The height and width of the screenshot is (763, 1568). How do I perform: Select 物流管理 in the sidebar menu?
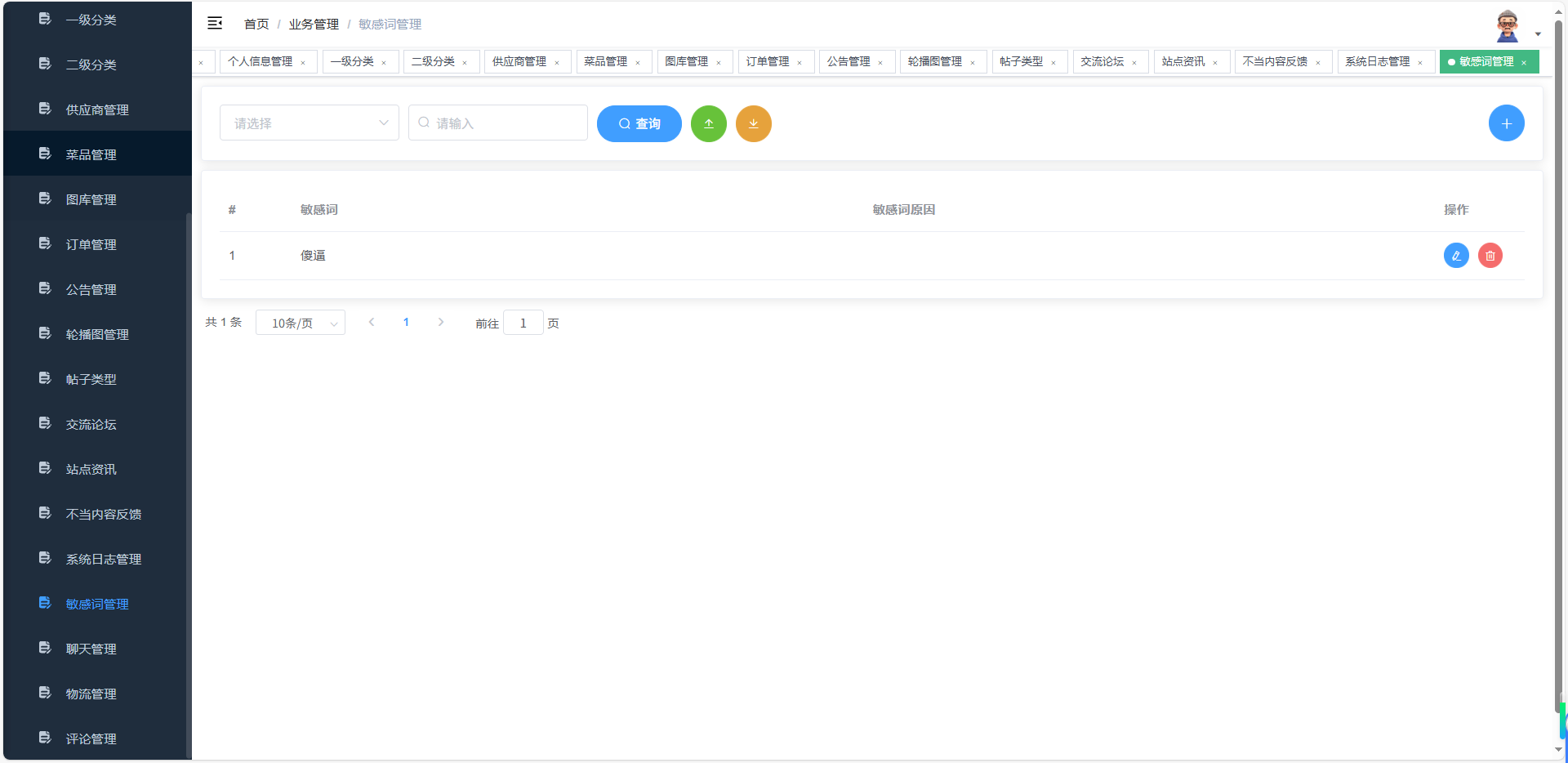[x=91, y=693]
